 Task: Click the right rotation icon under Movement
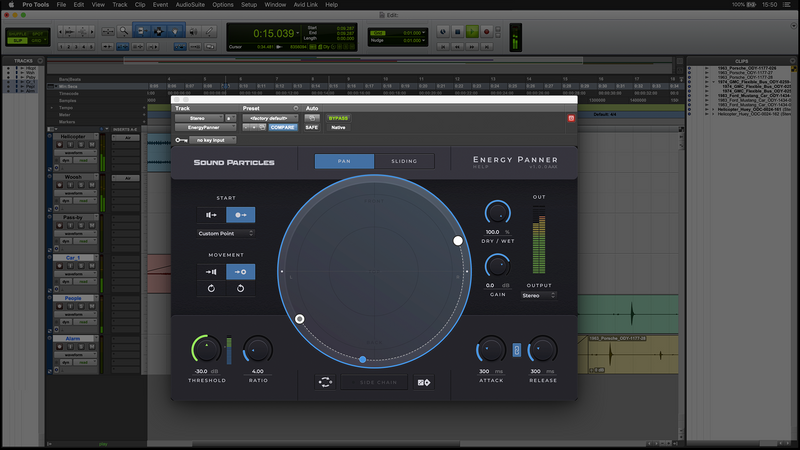[240, 289]
